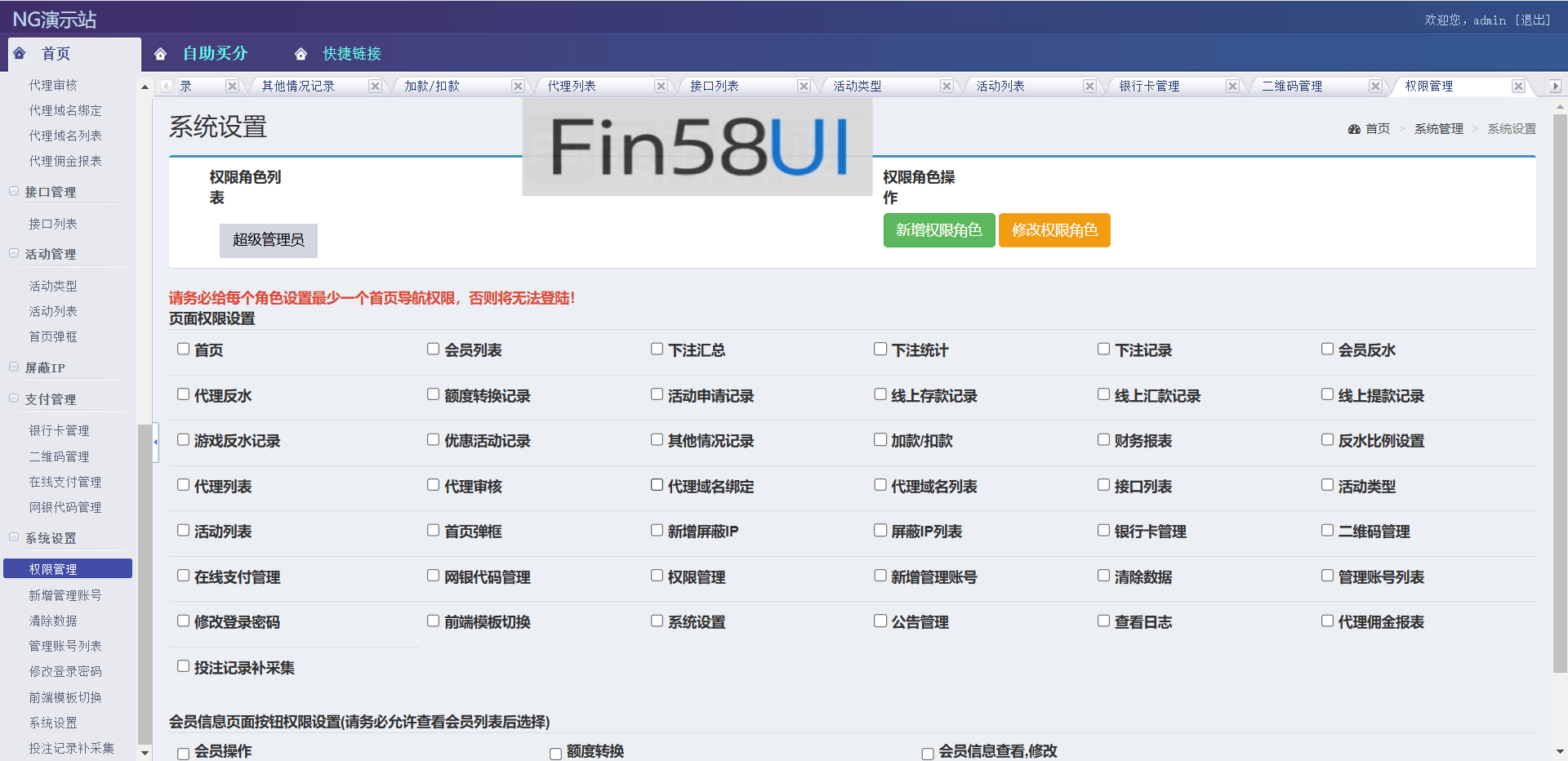The width and height of the screenshot is (1568, 761).
Task: Click the sidebar vertical scrollbar thumb
Action: tap(145, 572)
